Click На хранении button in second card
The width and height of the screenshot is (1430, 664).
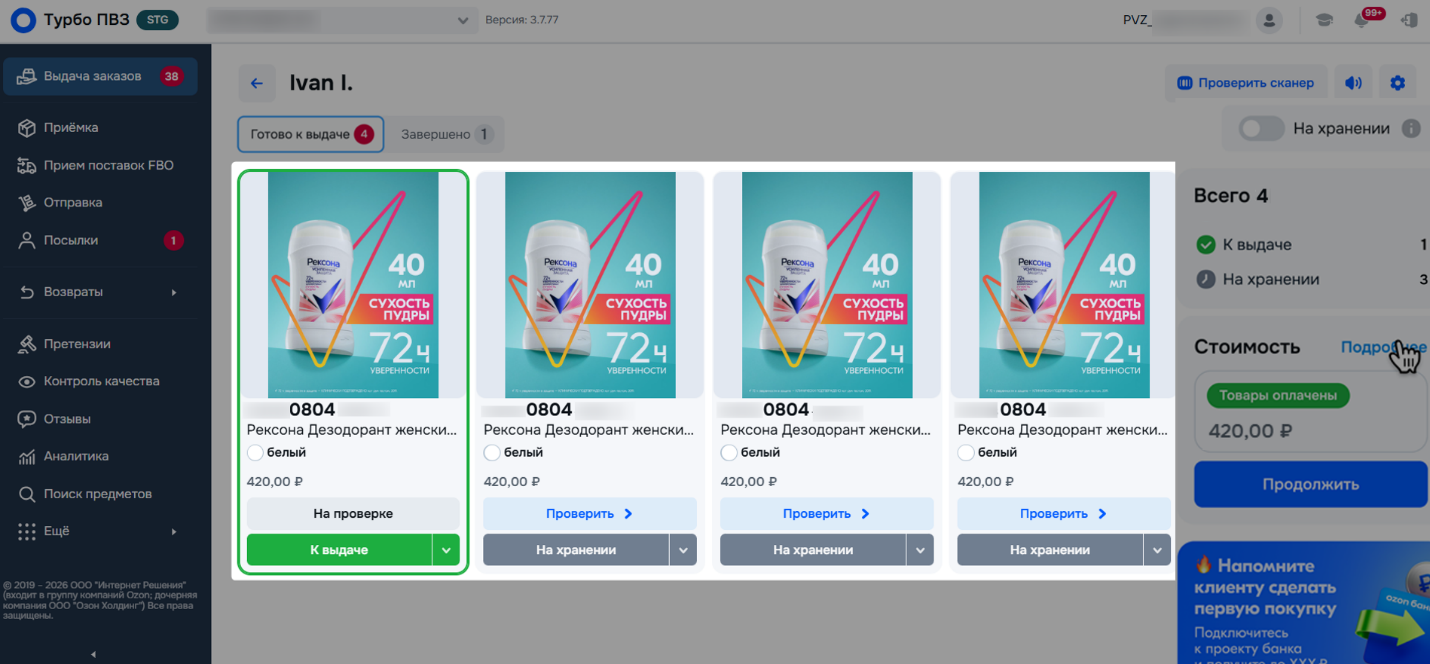tap(576, 550)
